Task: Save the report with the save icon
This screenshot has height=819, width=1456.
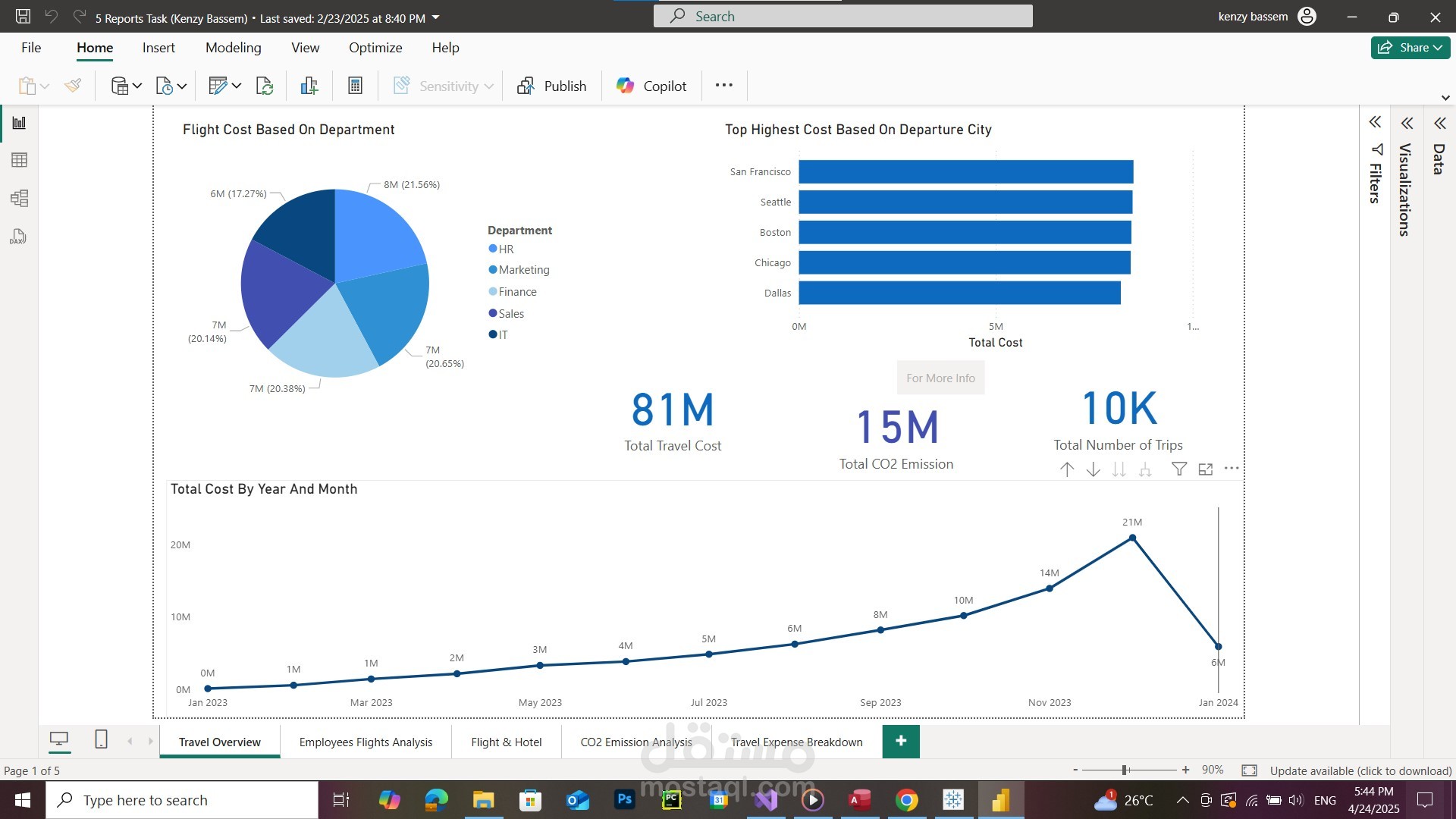Action: point(23,17)
